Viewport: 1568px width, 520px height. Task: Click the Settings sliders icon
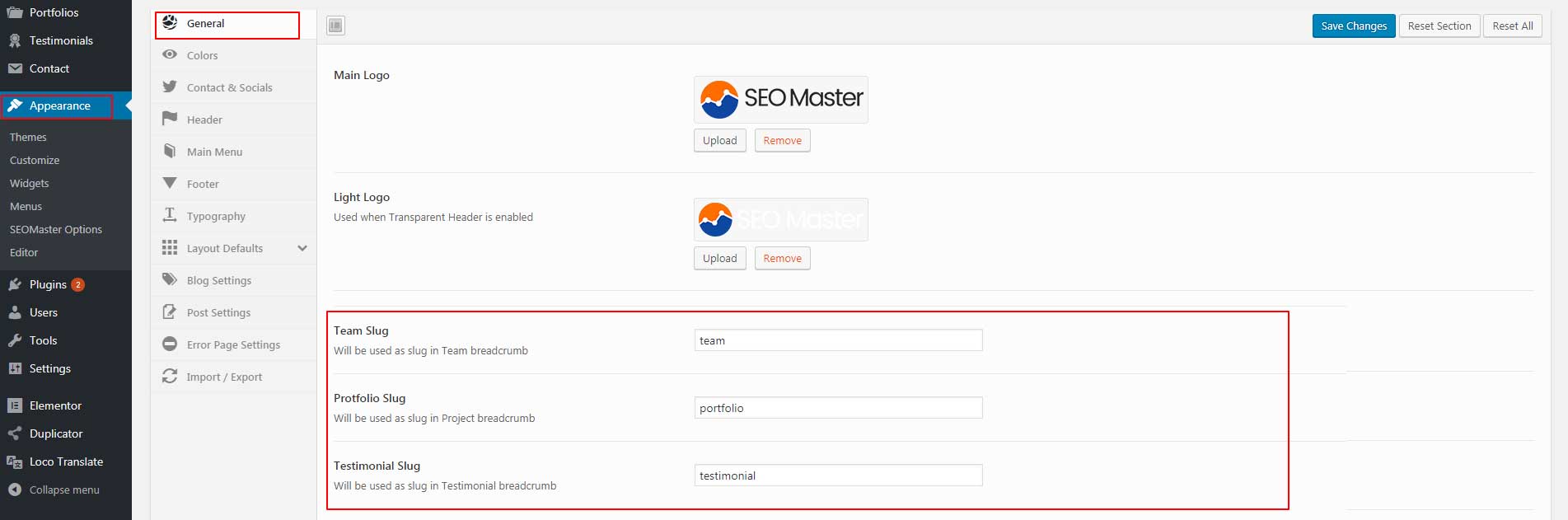15,368
